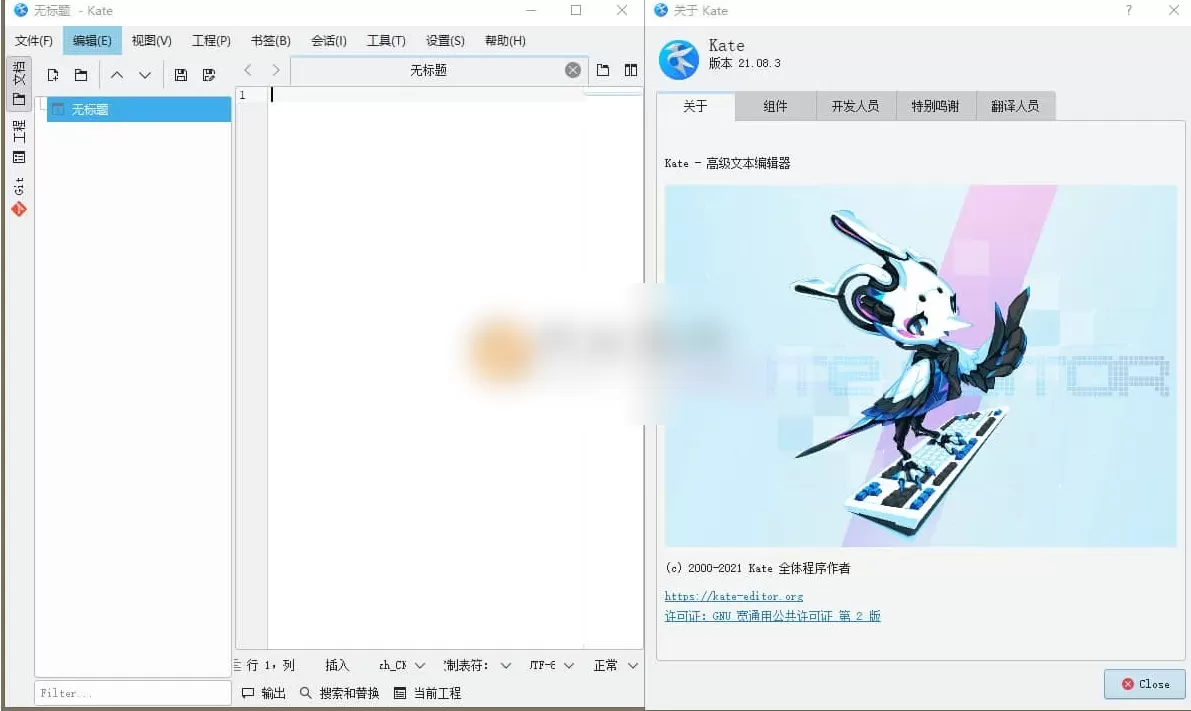This screenshot has width=1191, height=711.
Task: Open the encoding dropdown showing UTF-8
Action: 550,665
